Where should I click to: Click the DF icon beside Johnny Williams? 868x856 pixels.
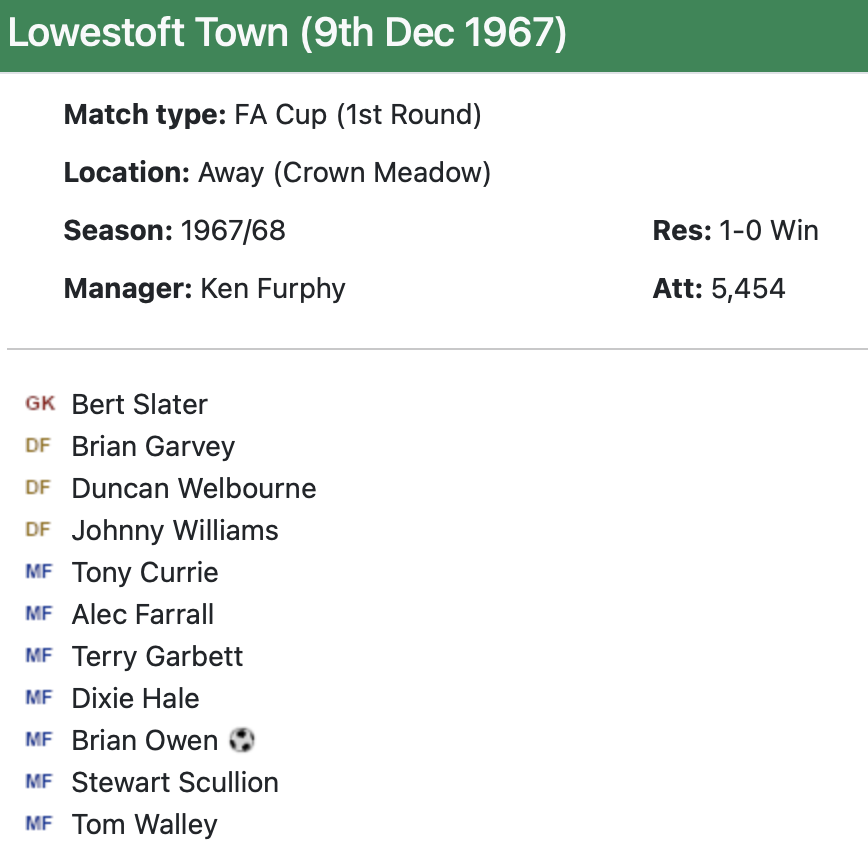point(38,530)
